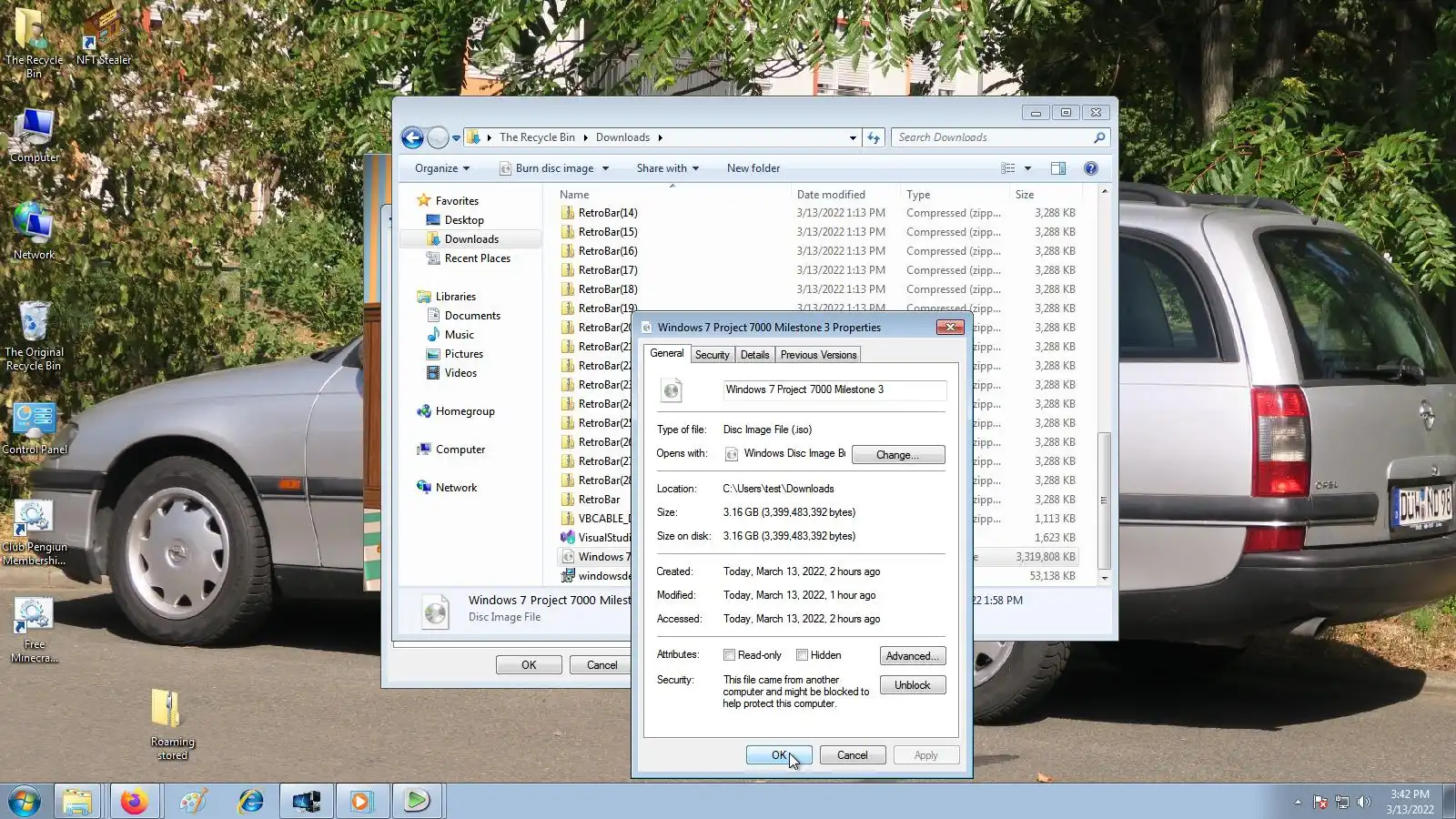Select Club Penguin Membership desktop shortcut

34,533
